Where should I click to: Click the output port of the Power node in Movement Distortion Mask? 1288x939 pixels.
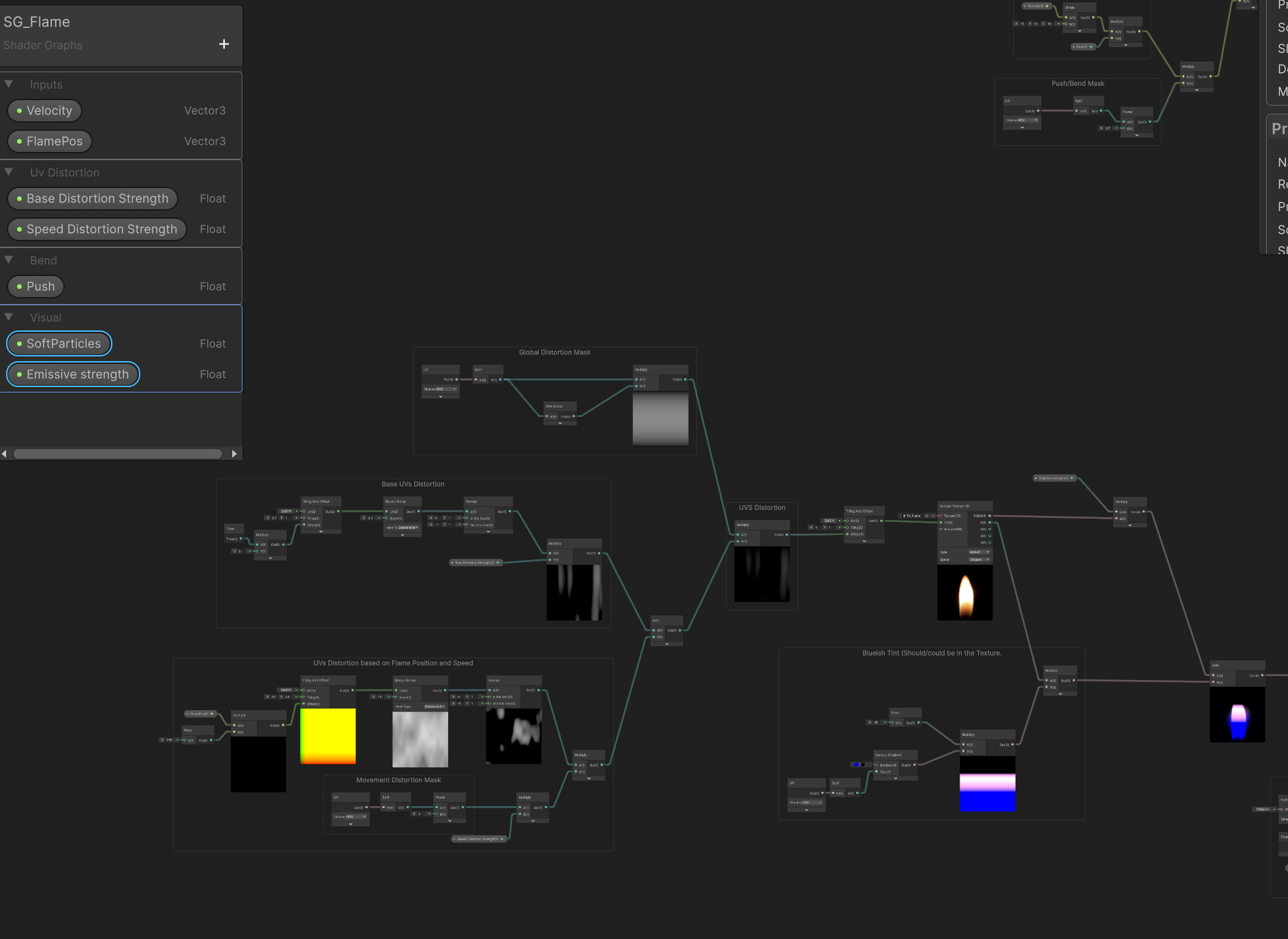(x=463, y=807)
